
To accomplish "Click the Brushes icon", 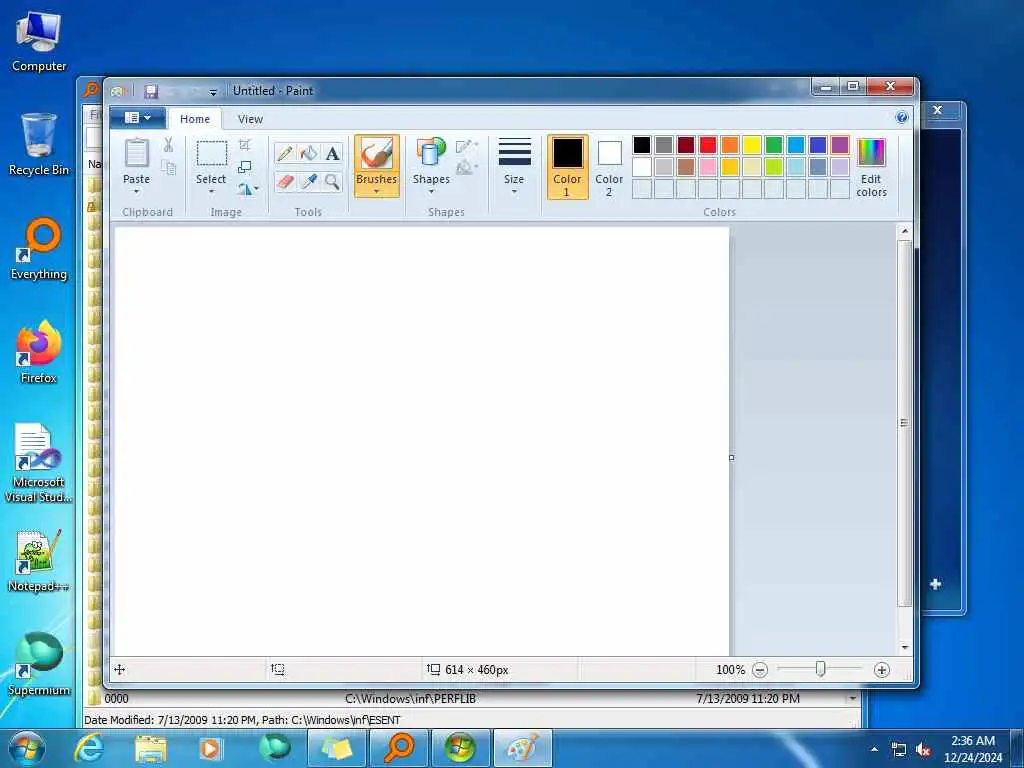I will (x=377, y=154).
